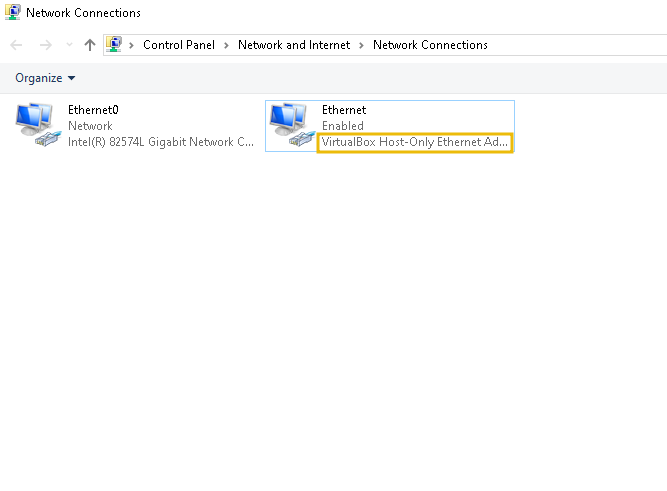Screen dimensions: 667x491
Task: Expand chevron before Control Panel breadcrumb
Action: click(x=131, y=45)
